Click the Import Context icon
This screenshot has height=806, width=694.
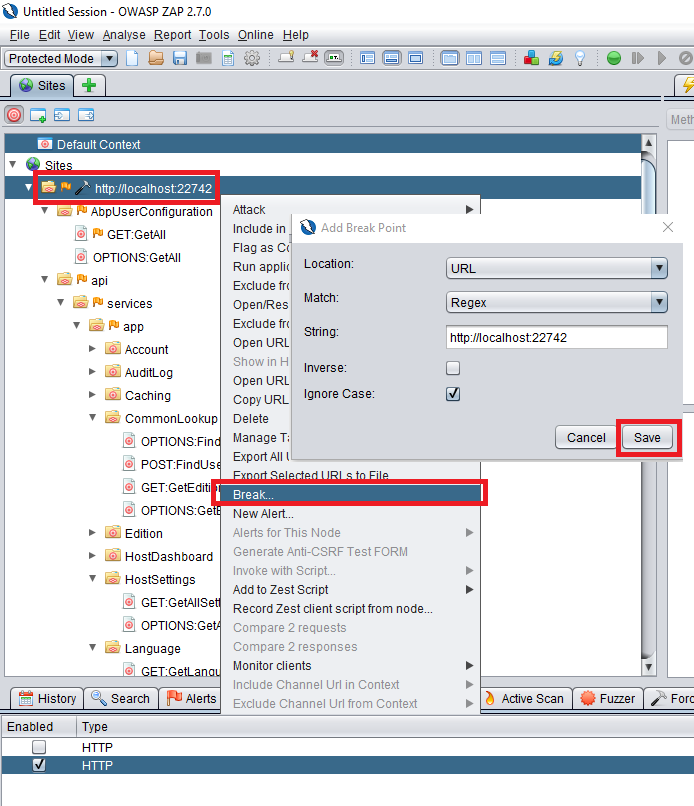pyautogui.click(x=62, y=115)
